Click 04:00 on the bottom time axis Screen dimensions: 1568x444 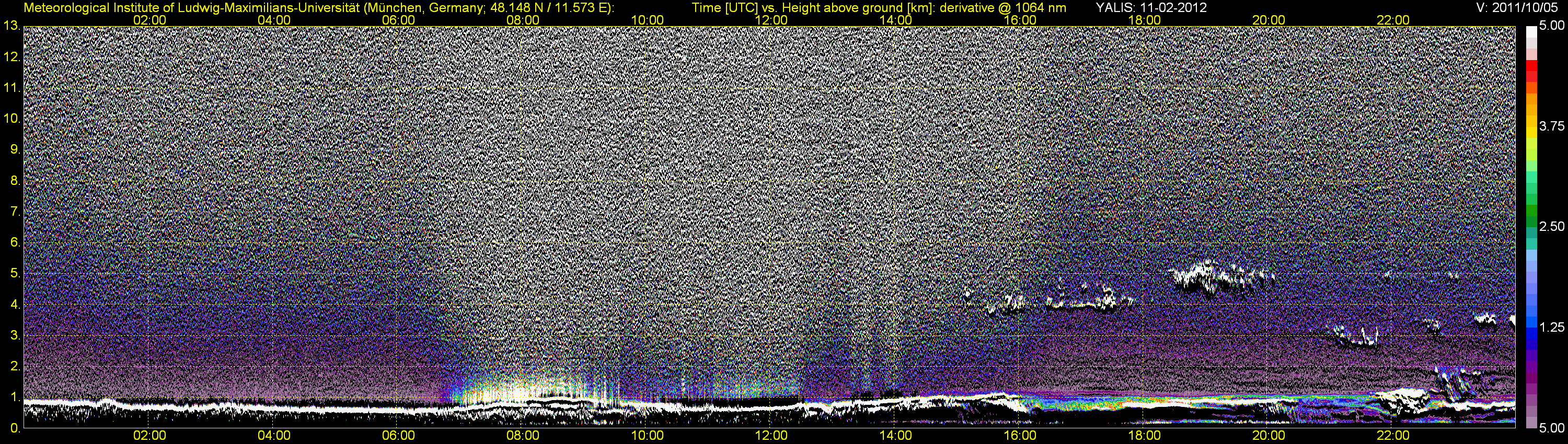coord(274,436)
